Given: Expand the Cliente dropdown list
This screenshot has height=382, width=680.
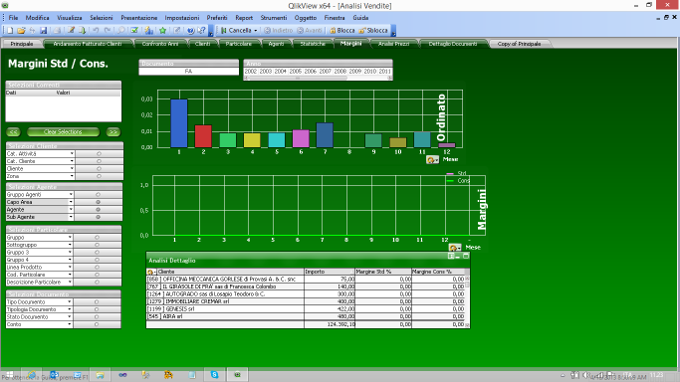Looking at the screenshot, I should (x=72, y=169).
